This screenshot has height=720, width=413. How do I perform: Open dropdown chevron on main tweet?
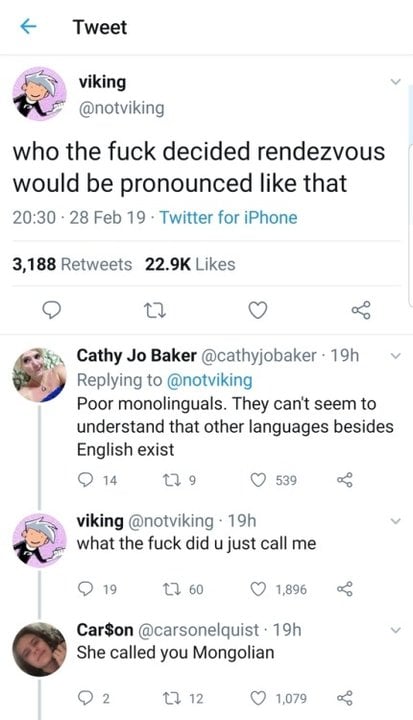[395, 82]
